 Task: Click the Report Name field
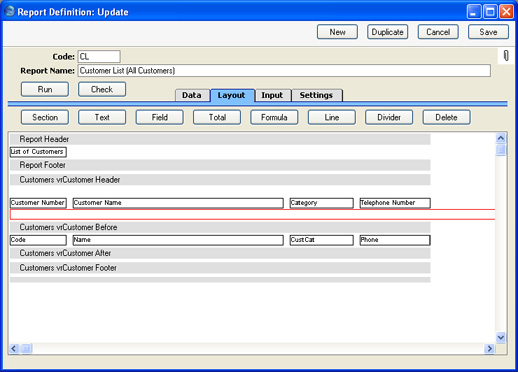pyautogui.click(x=284, y=71)
